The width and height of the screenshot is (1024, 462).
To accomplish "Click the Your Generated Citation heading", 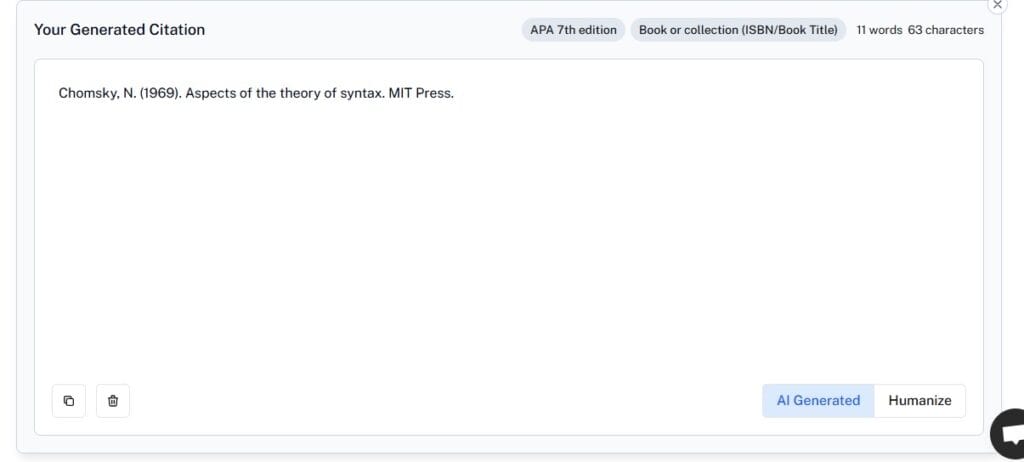I will [119, 30].
